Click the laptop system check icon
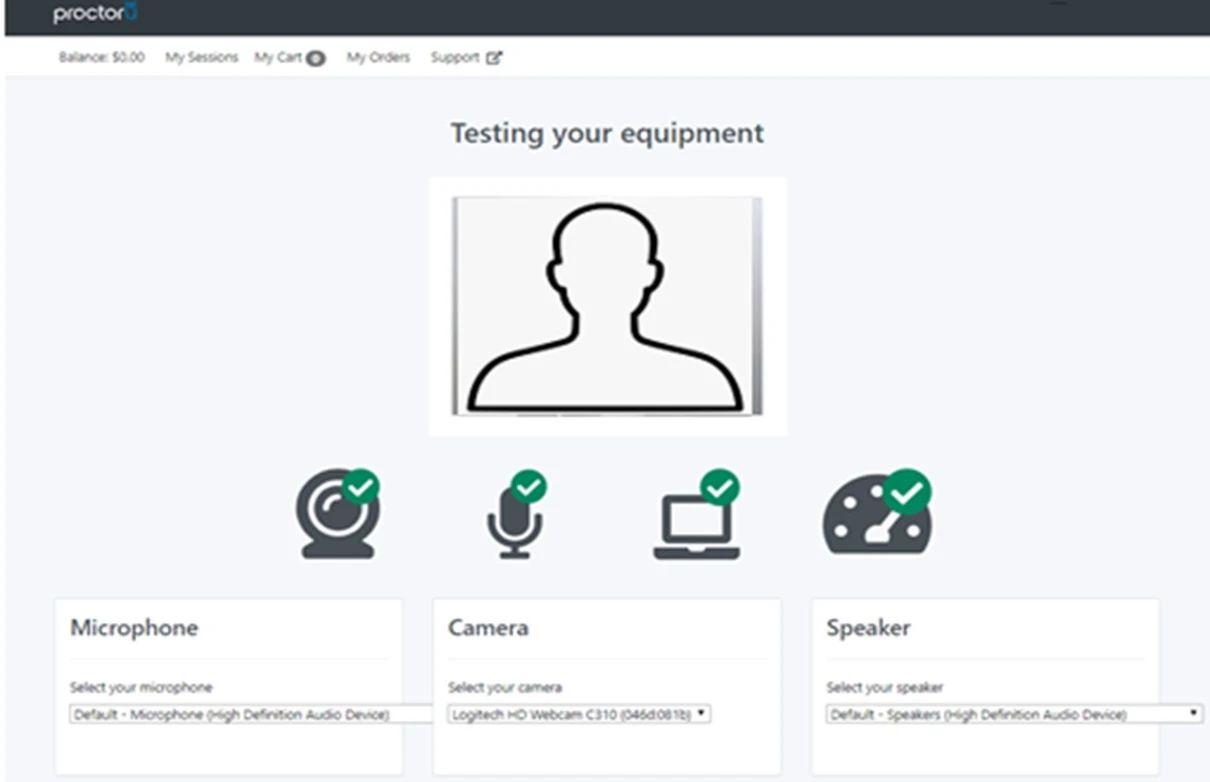The width and height of the screenshot is (1210, 782). [697, 514]
